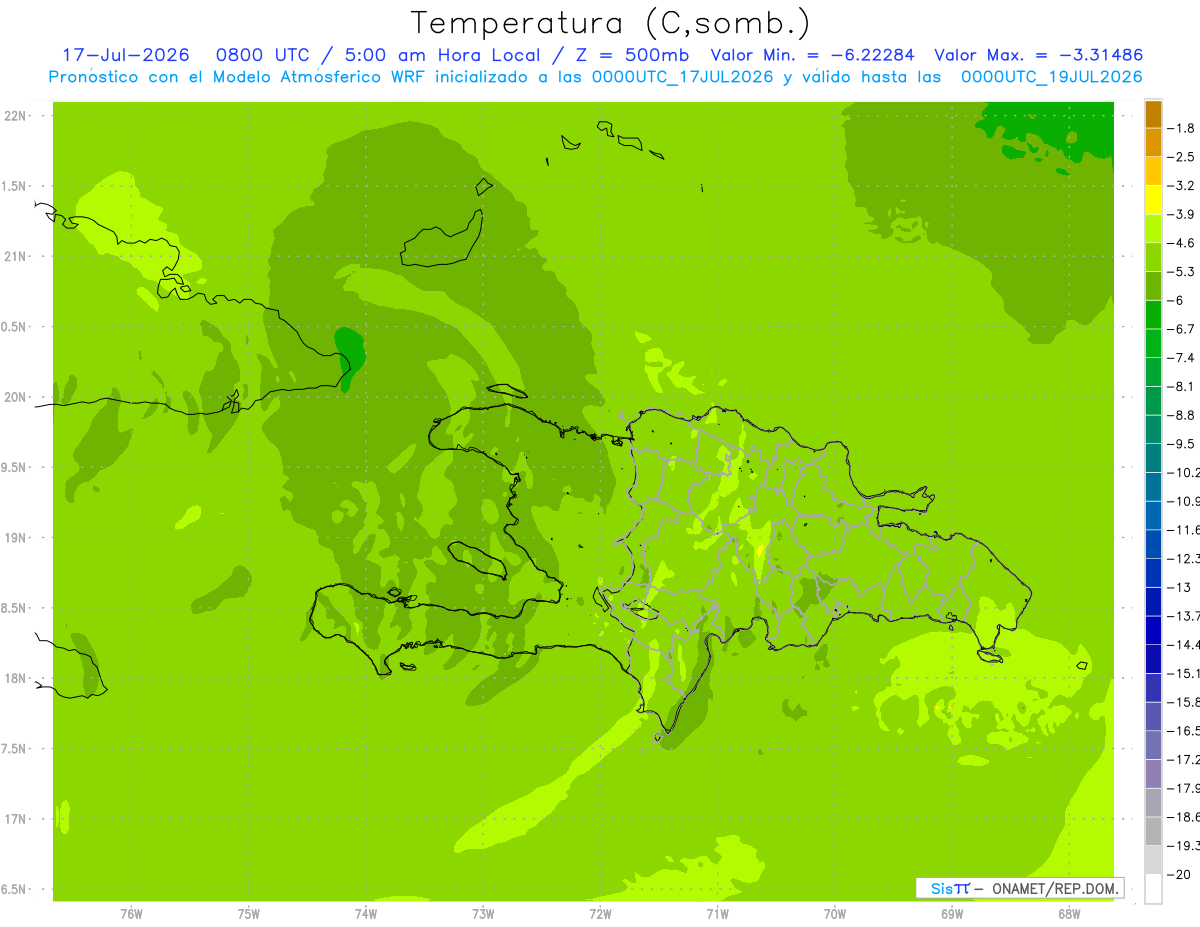Click the "69W" longitude axis label

(x=952, y=913)
